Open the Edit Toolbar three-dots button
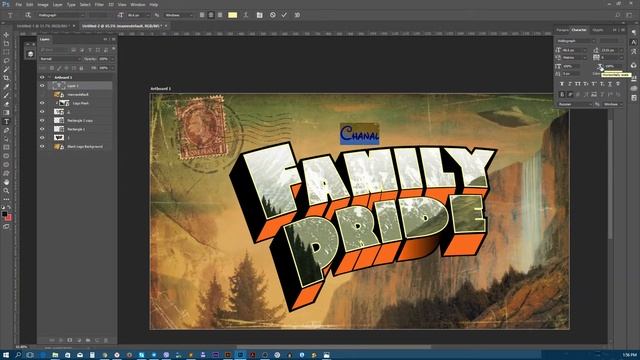 pos(6,199)
